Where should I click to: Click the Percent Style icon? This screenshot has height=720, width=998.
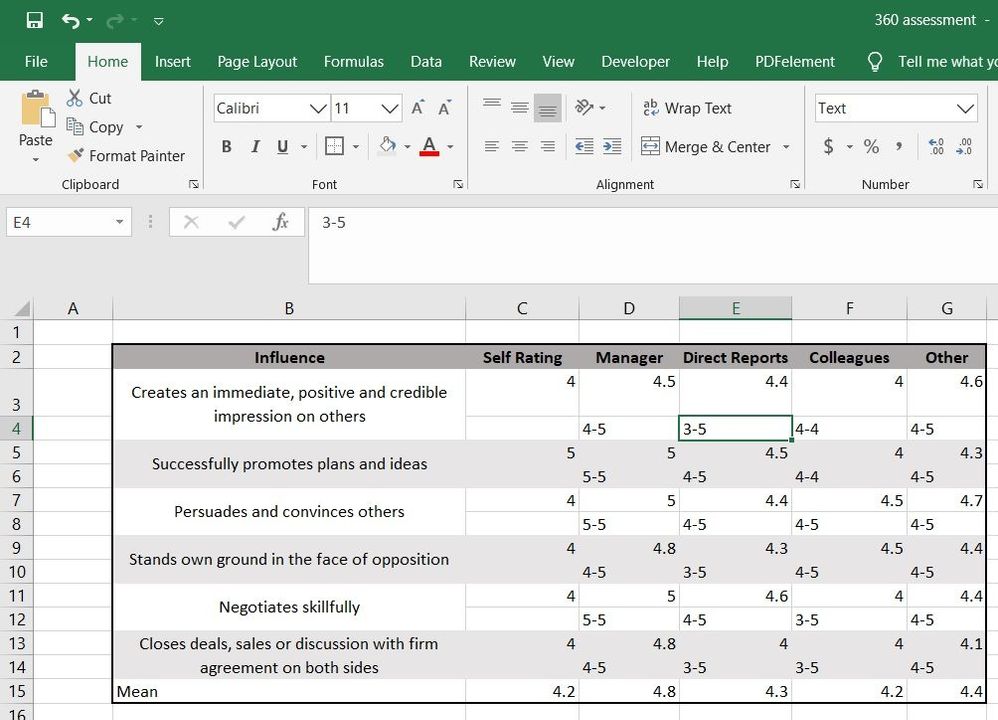(871, 146)
